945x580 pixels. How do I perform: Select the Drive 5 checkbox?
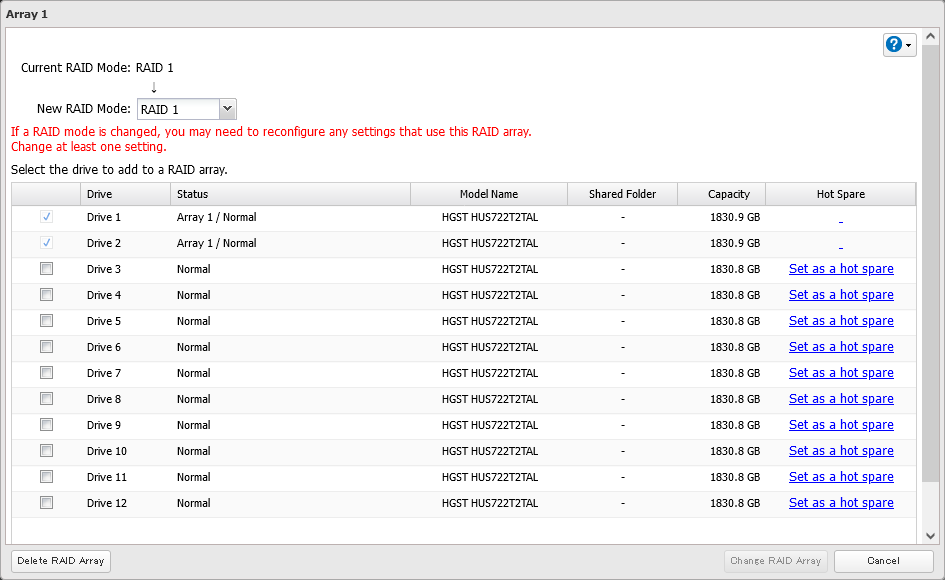point(46,321)
